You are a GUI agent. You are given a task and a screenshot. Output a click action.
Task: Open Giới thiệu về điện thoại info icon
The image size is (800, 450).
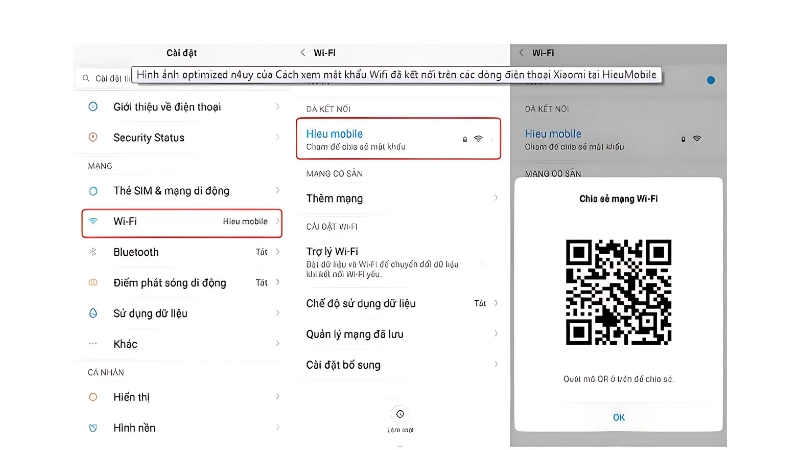click(93, 107)
